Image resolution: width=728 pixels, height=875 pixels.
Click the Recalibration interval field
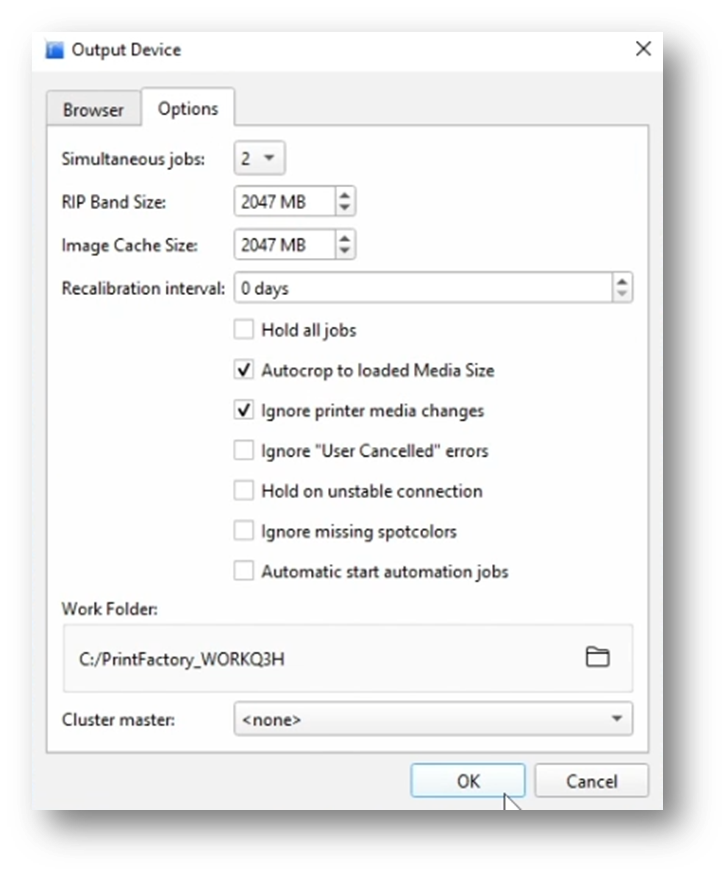423,288
